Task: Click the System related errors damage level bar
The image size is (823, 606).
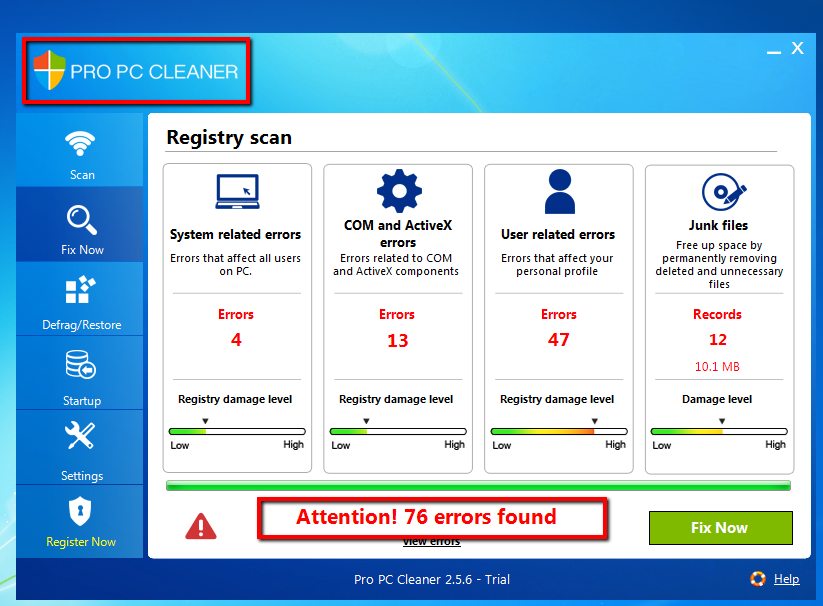Action: [237, 431]
